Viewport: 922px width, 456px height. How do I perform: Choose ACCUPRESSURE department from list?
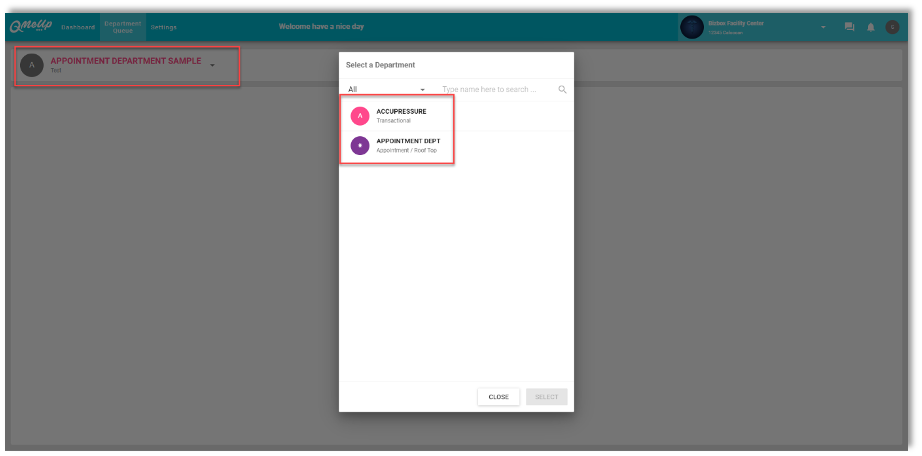click(x=401, y=115)
